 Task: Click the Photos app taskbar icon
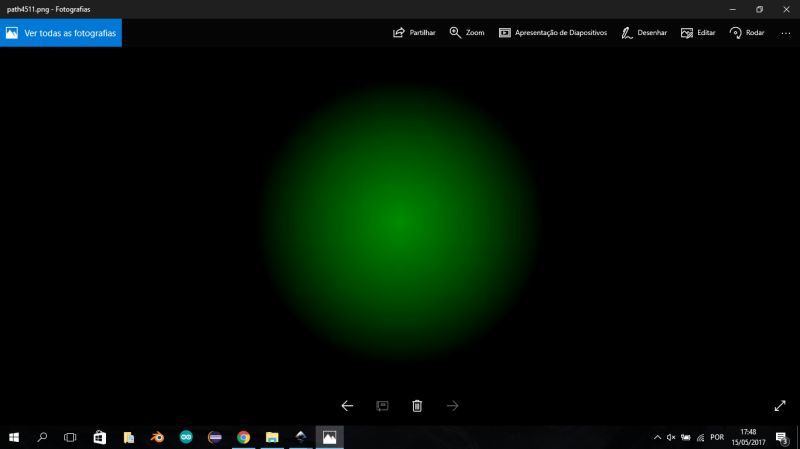(330, 437)
